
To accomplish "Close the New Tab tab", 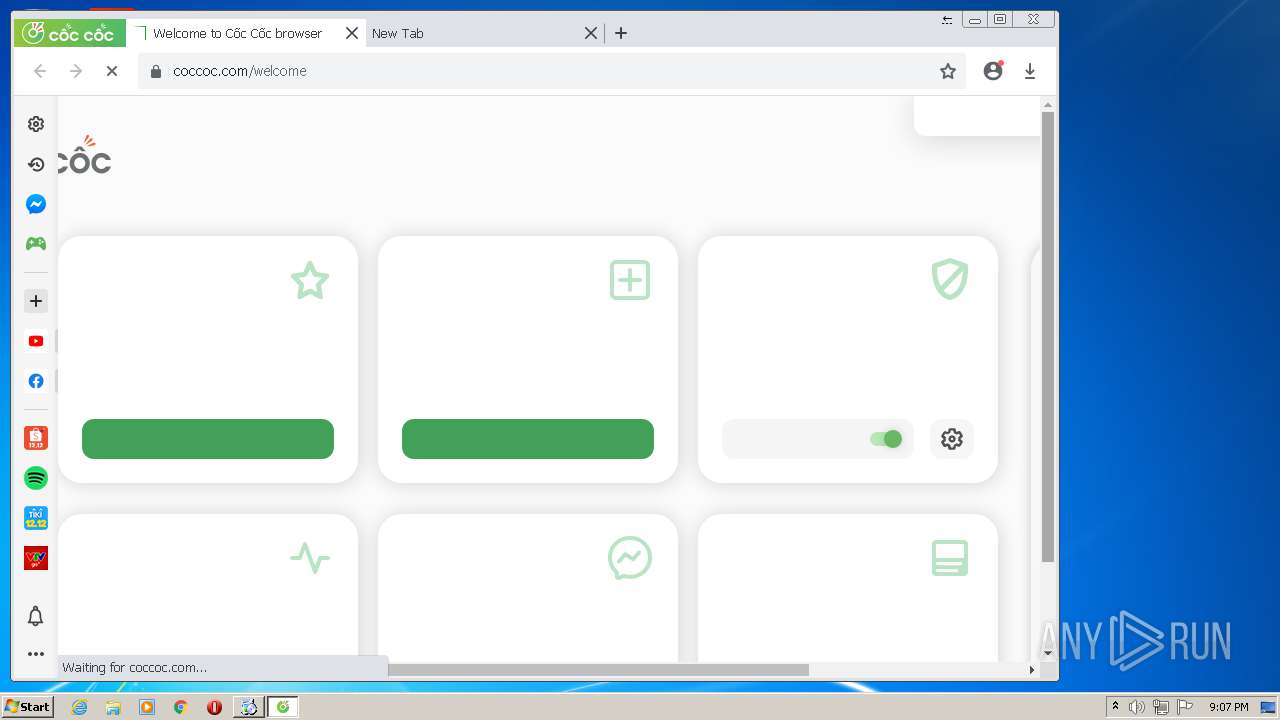I will click(591, 33).
